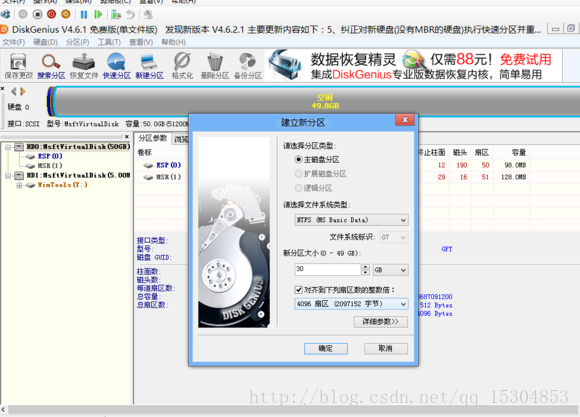This screenshot has width=580, height=417.
Task: Click the orange save-state icon
Action: point(66,14)
